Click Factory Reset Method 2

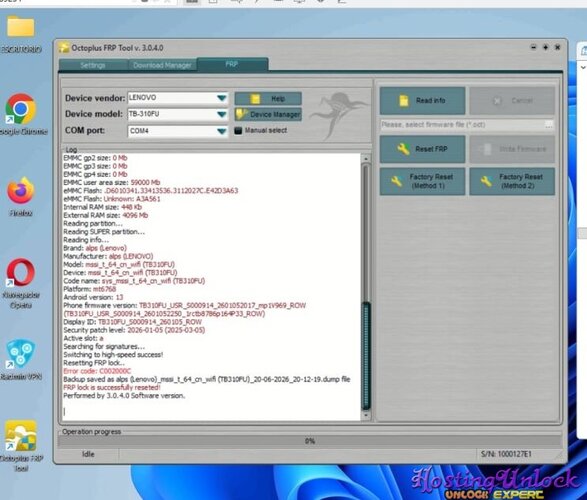tap(512, 181)
